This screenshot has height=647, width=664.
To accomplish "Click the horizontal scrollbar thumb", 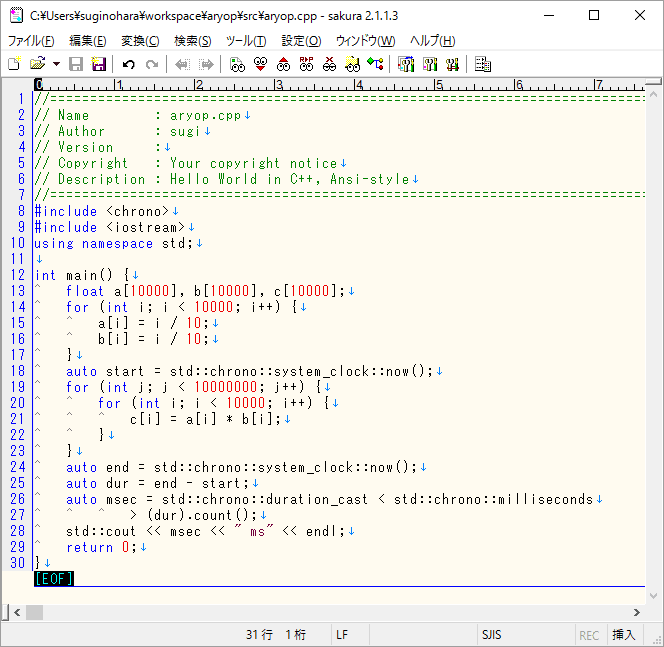I will click(x=34, y=612).
